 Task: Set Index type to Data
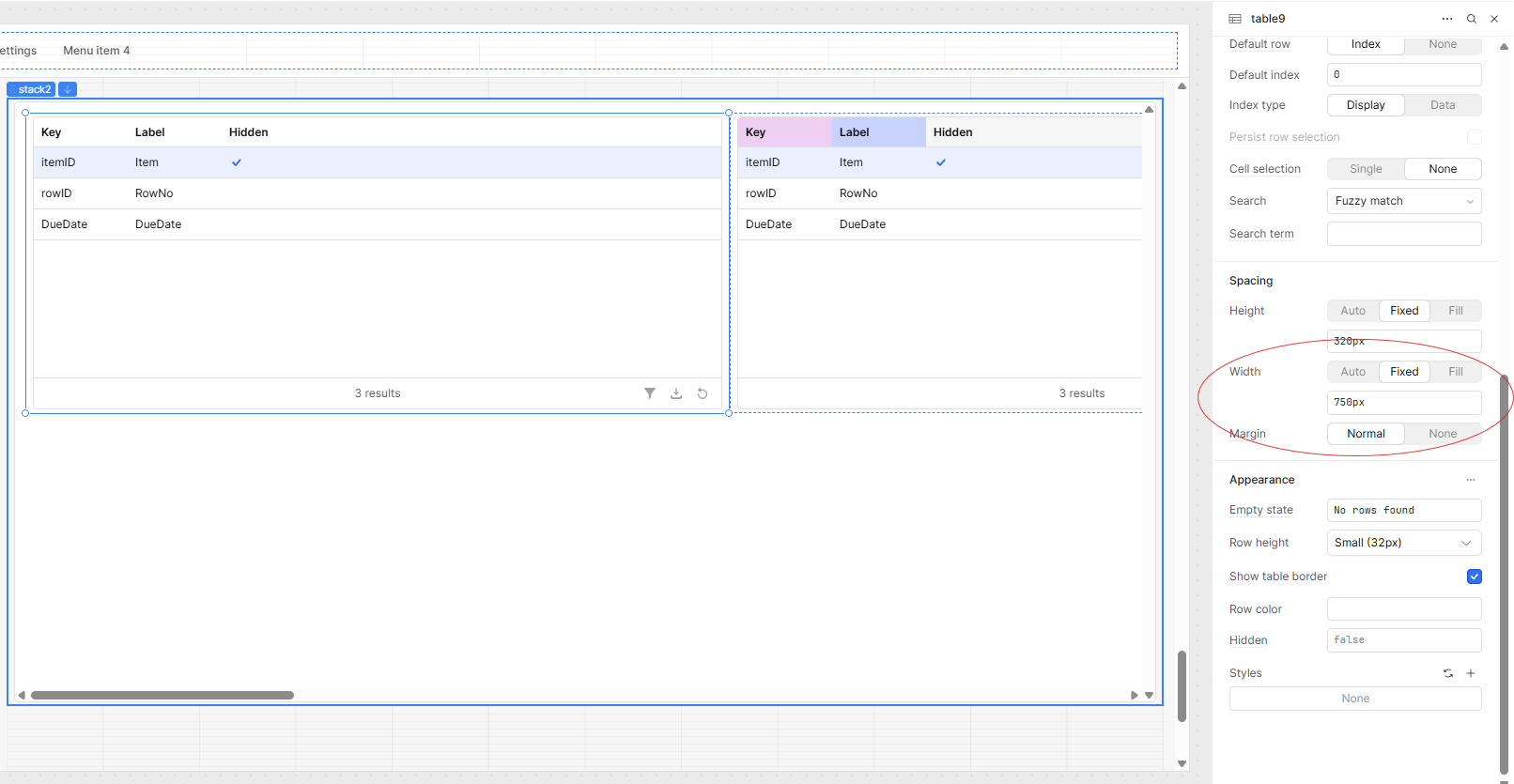pyautogui.click(x=1443, y=105)
